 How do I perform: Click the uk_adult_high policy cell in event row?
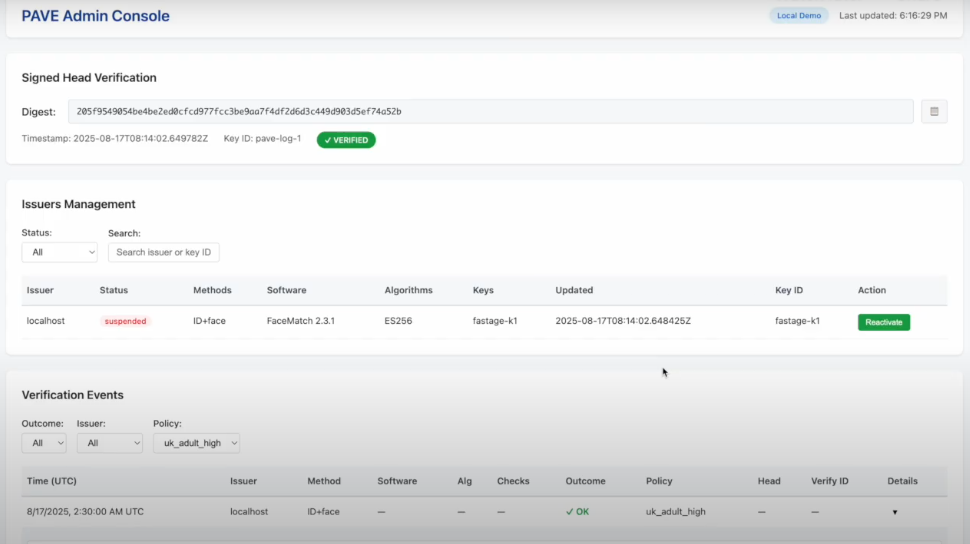(676, 512)
